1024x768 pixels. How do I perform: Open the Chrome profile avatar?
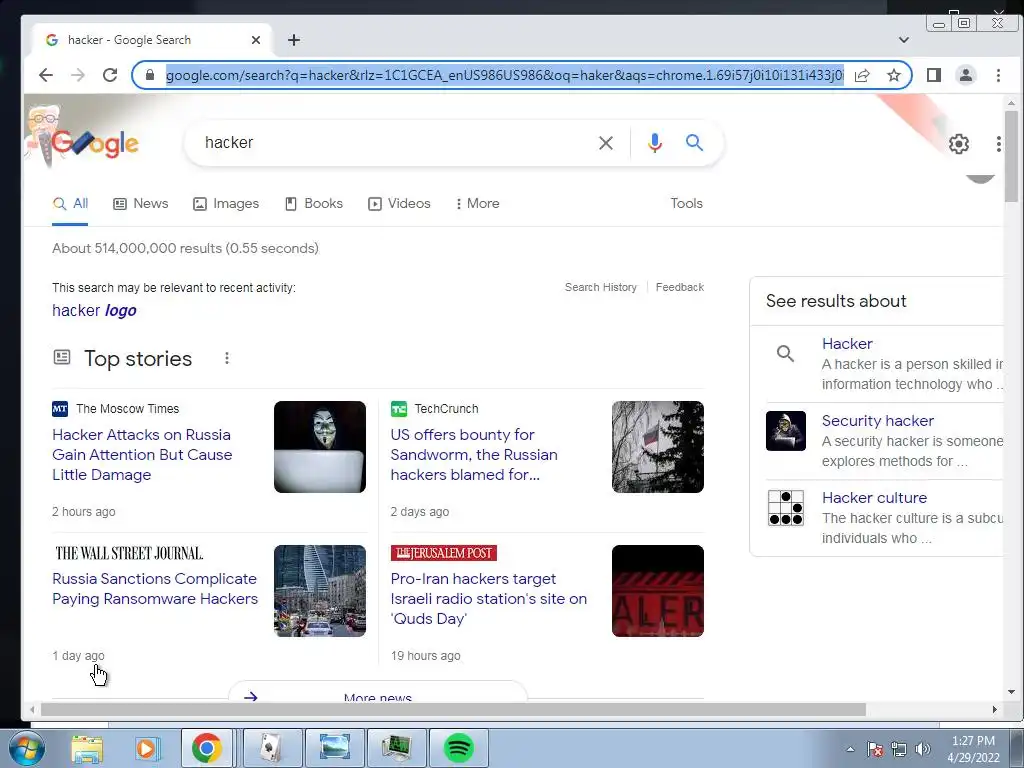click(x=966, y=75)
